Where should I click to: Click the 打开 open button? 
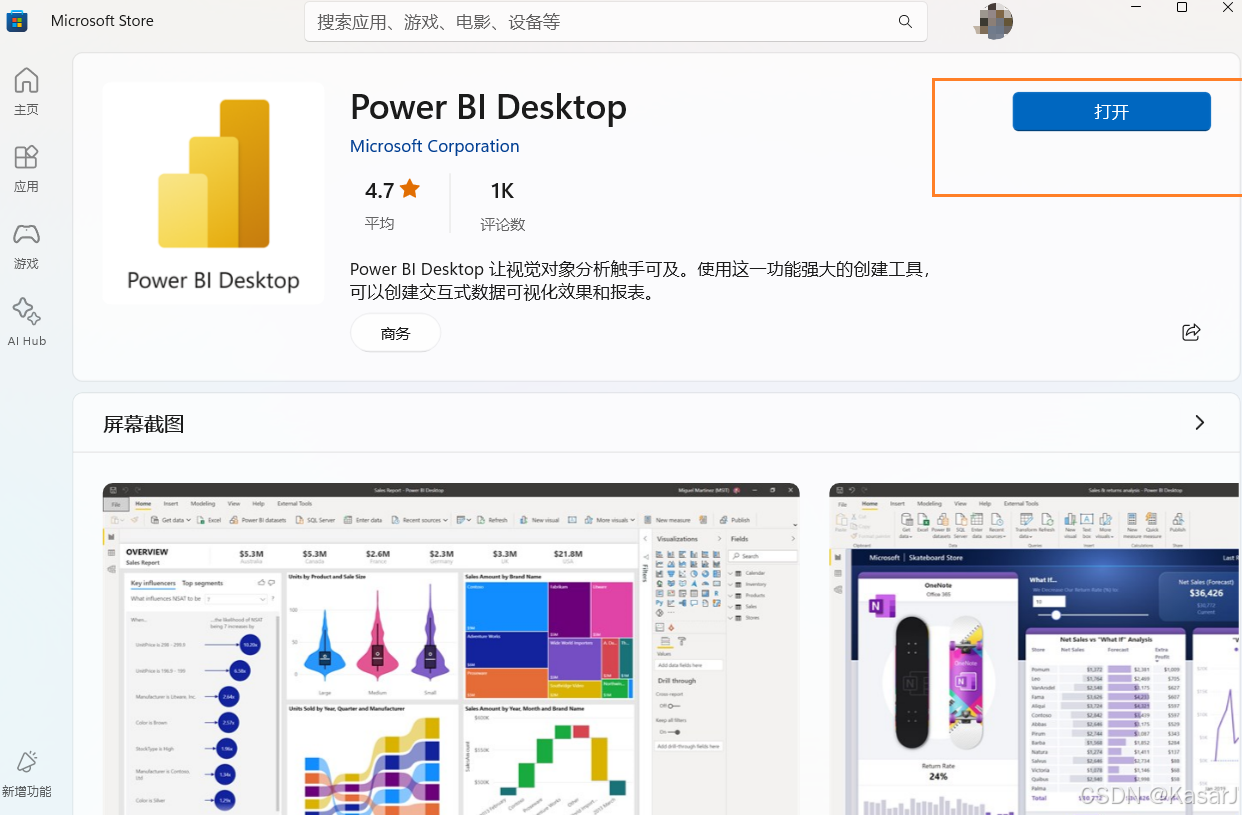[1111, 112]
